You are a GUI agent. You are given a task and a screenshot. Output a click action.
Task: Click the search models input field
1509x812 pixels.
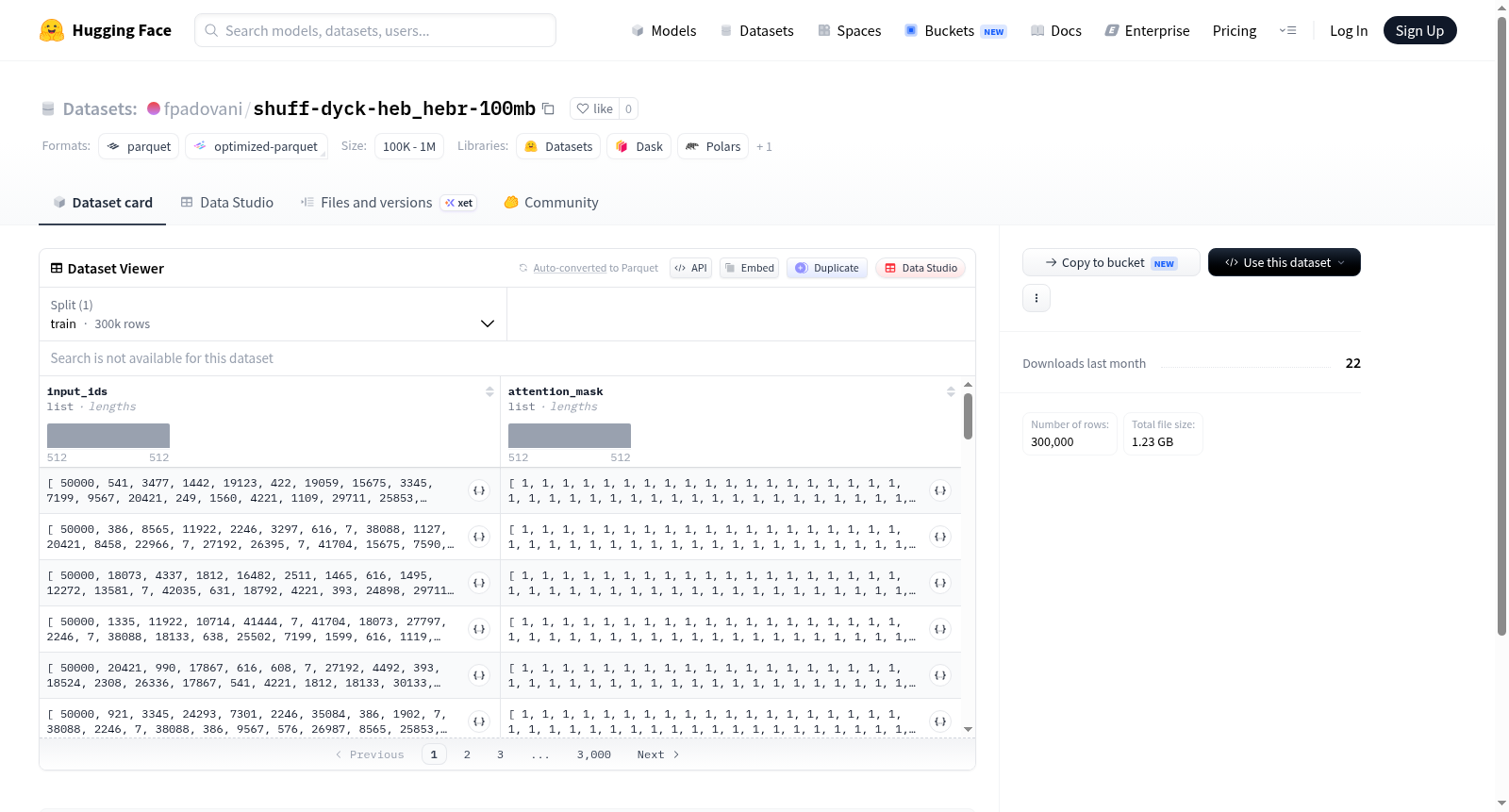[375, 30]
